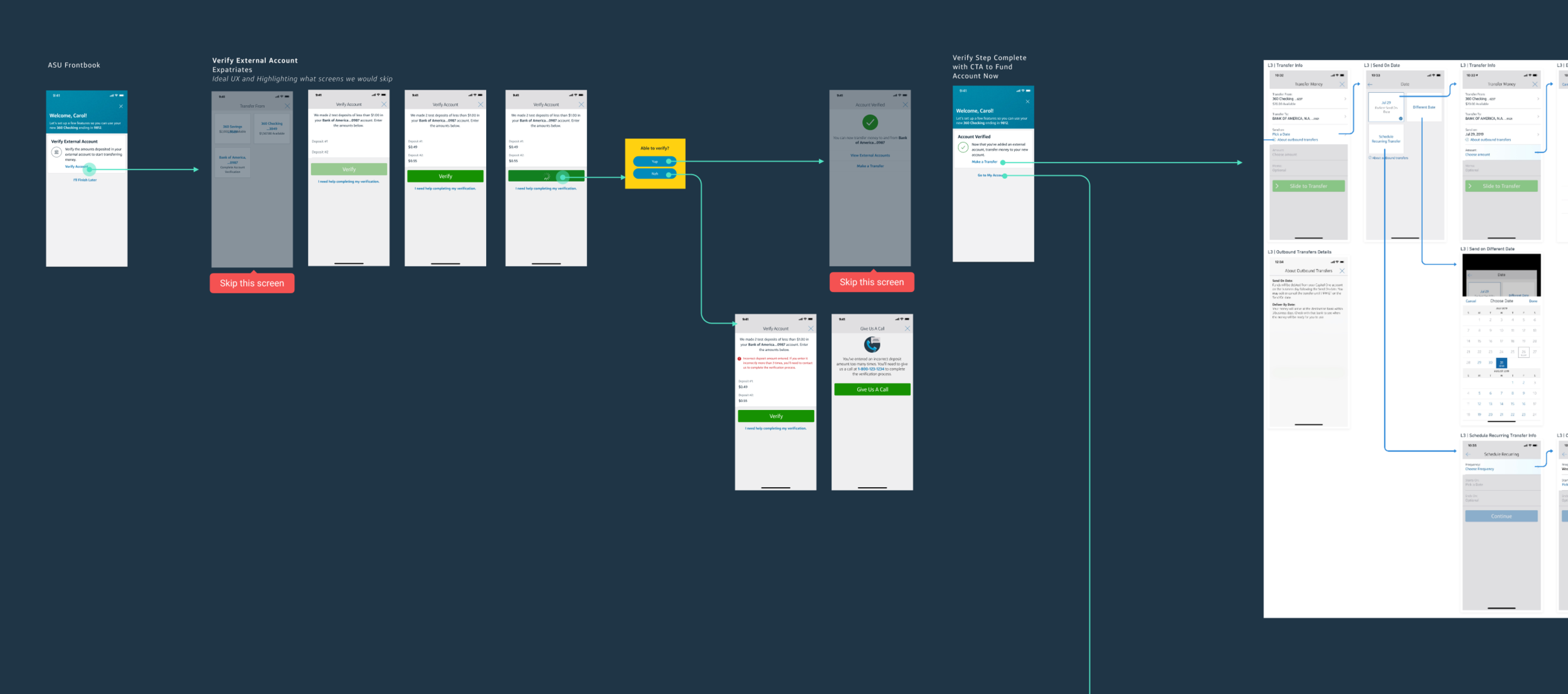This screenshot has width=1568, height=694.
Task: Click arrow icon on first Slide to Transfer button
Action: point(1277,186)
